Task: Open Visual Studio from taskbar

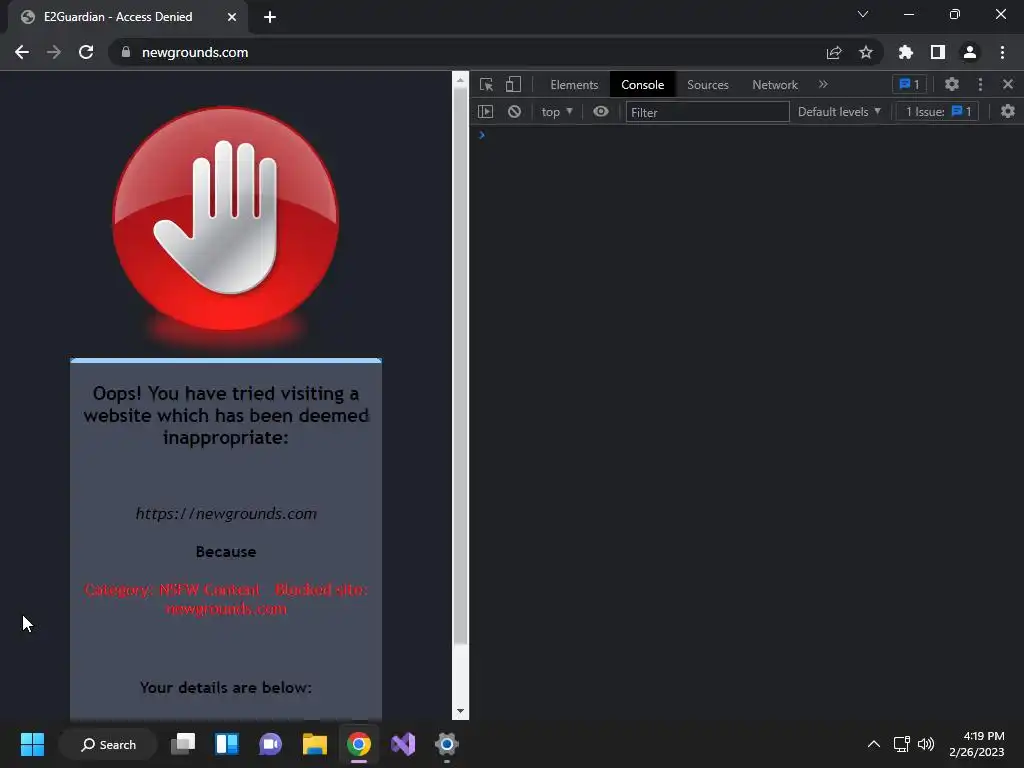Action: click(x=403, y=744)
